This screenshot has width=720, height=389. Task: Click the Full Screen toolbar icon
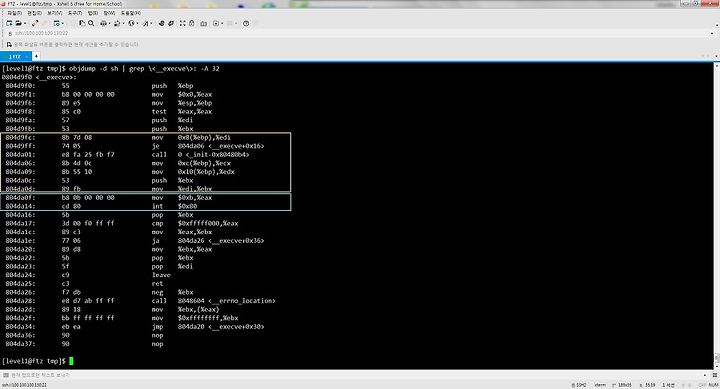pos(182,23)
